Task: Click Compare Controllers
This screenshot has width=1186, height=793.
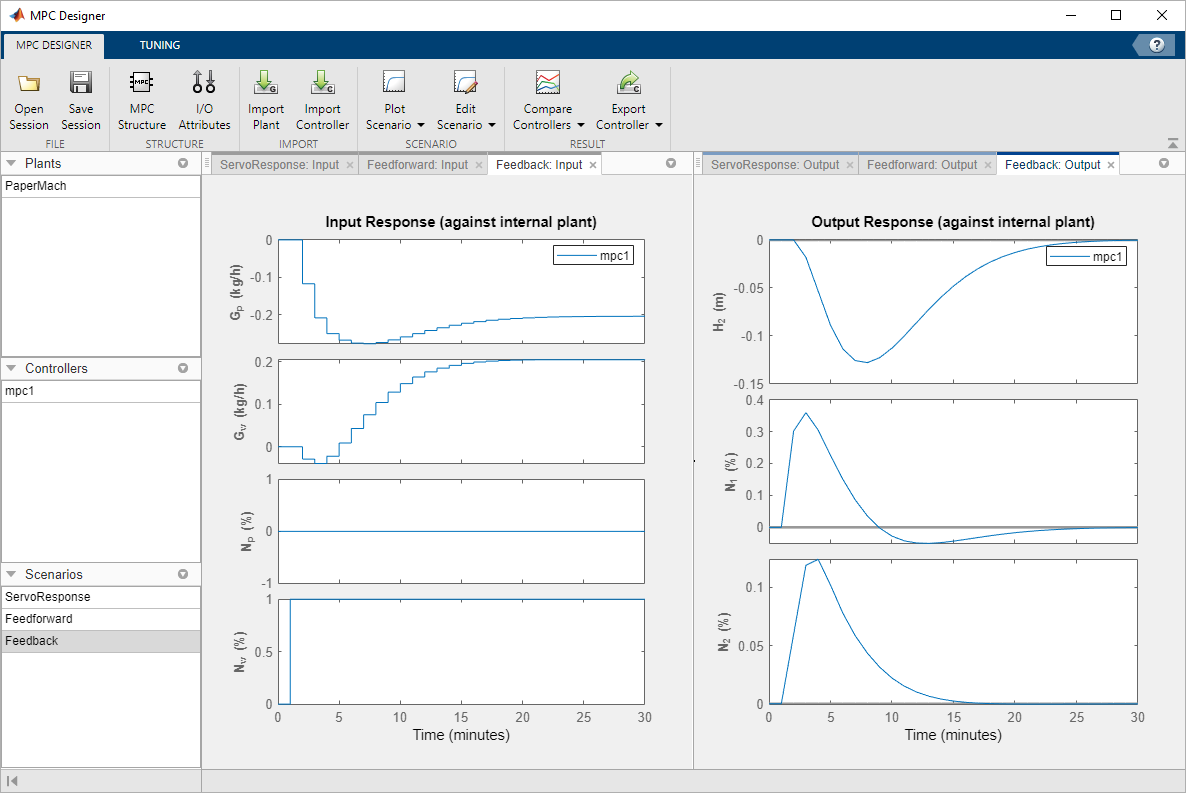Action: coord(548,97)
